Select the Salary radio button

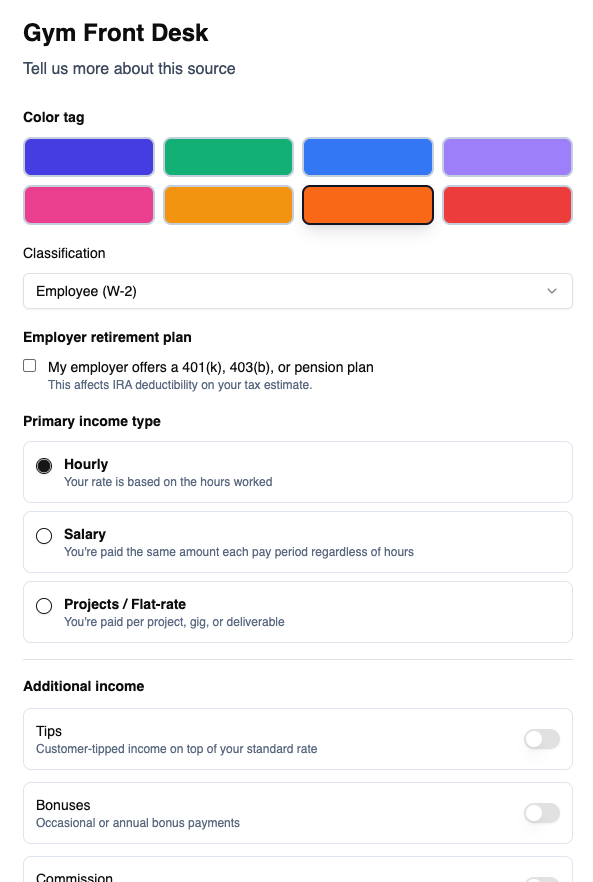44,536
